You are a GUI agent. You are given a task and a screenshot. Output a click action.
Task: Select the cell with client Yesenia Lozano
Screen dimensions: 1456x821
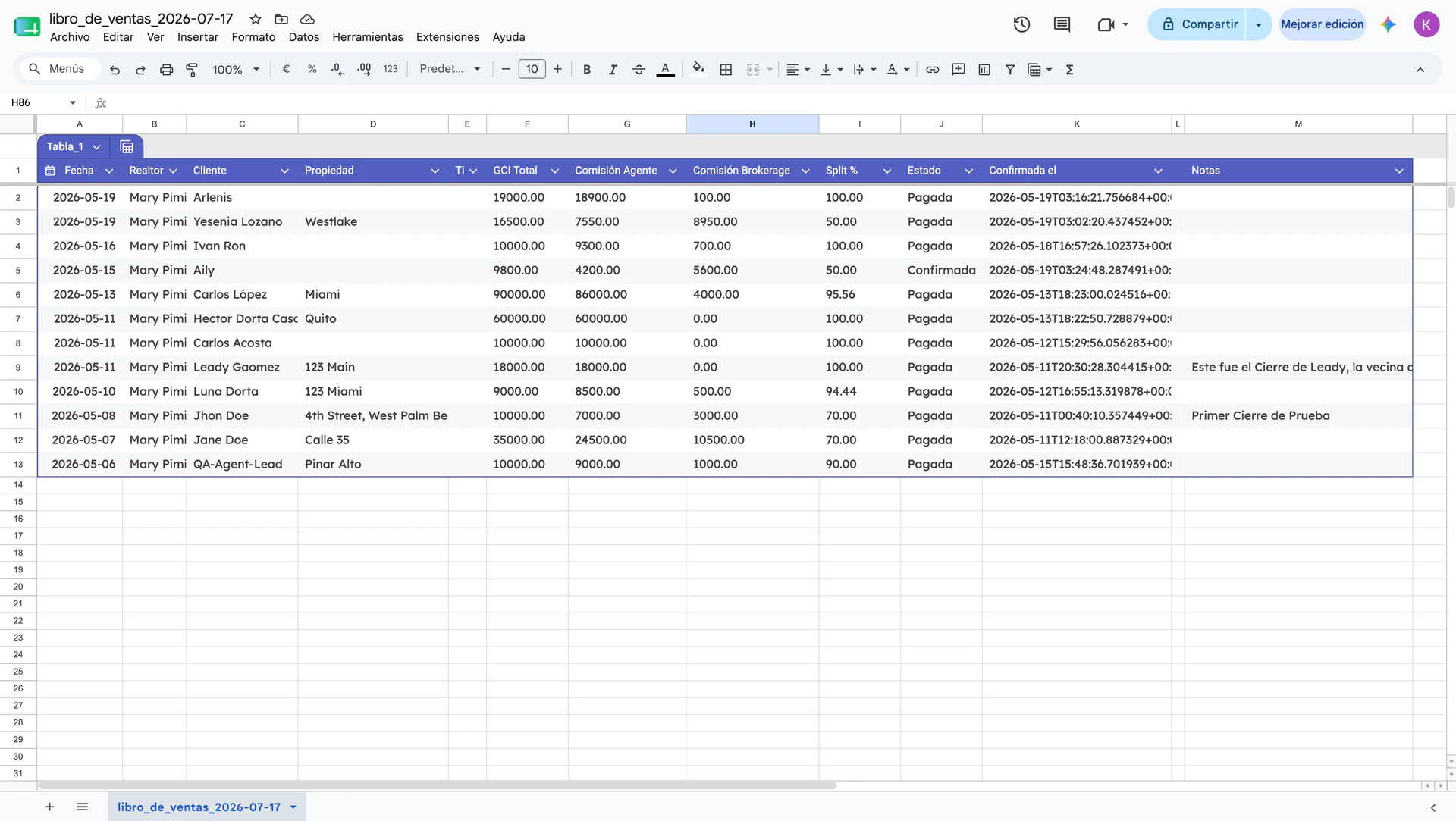tap(242, 222)
